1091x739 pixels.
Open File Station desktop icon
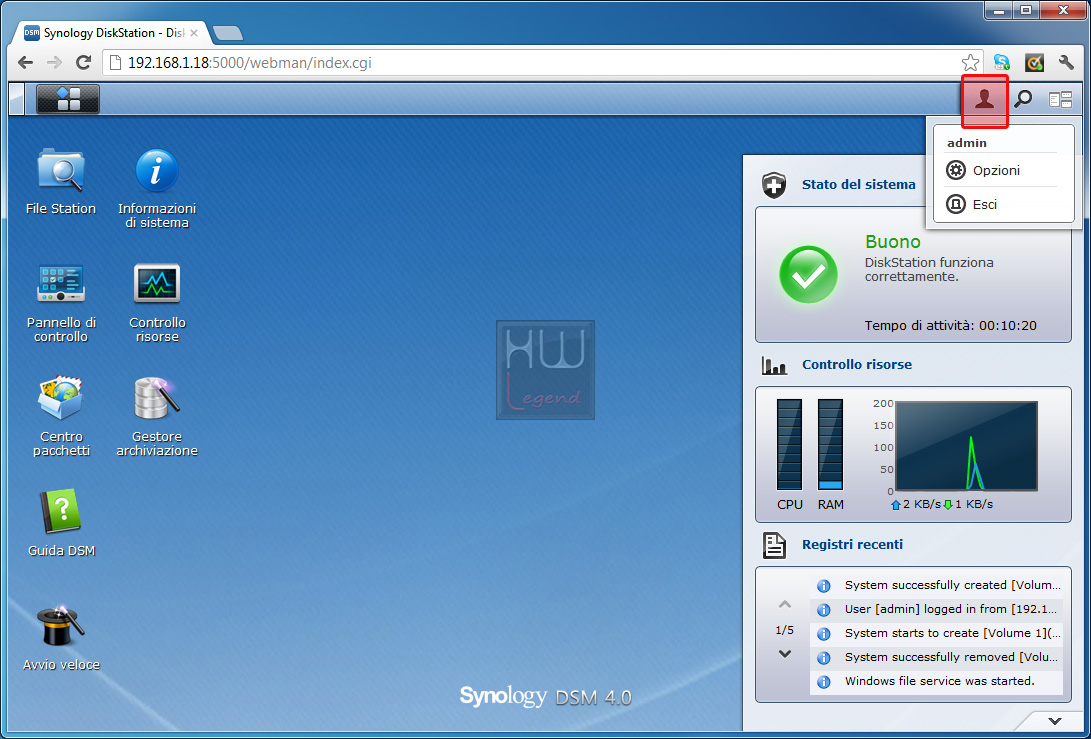click(x=61, y=181)
